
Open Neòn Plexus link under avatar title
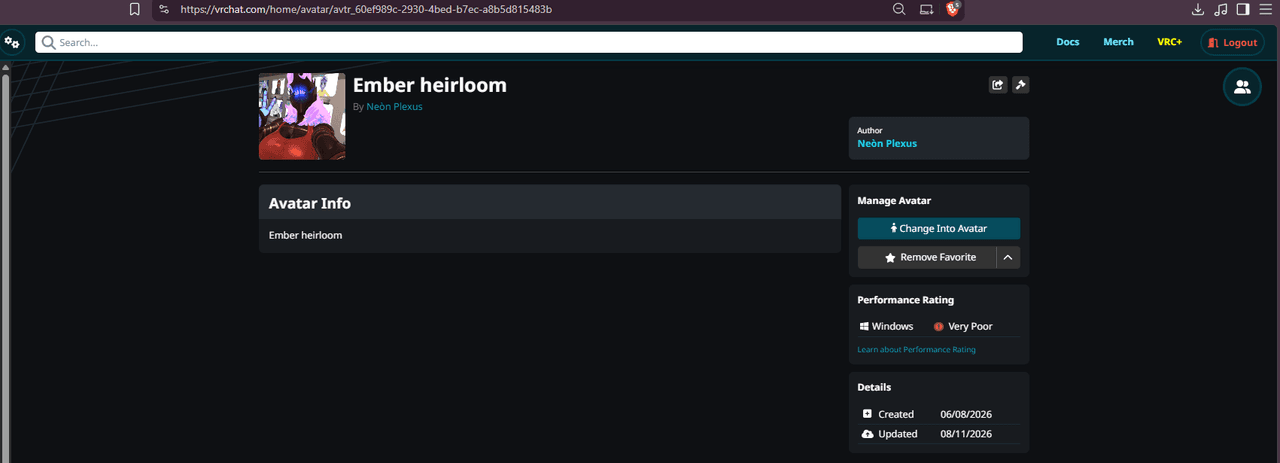(394, 106)
